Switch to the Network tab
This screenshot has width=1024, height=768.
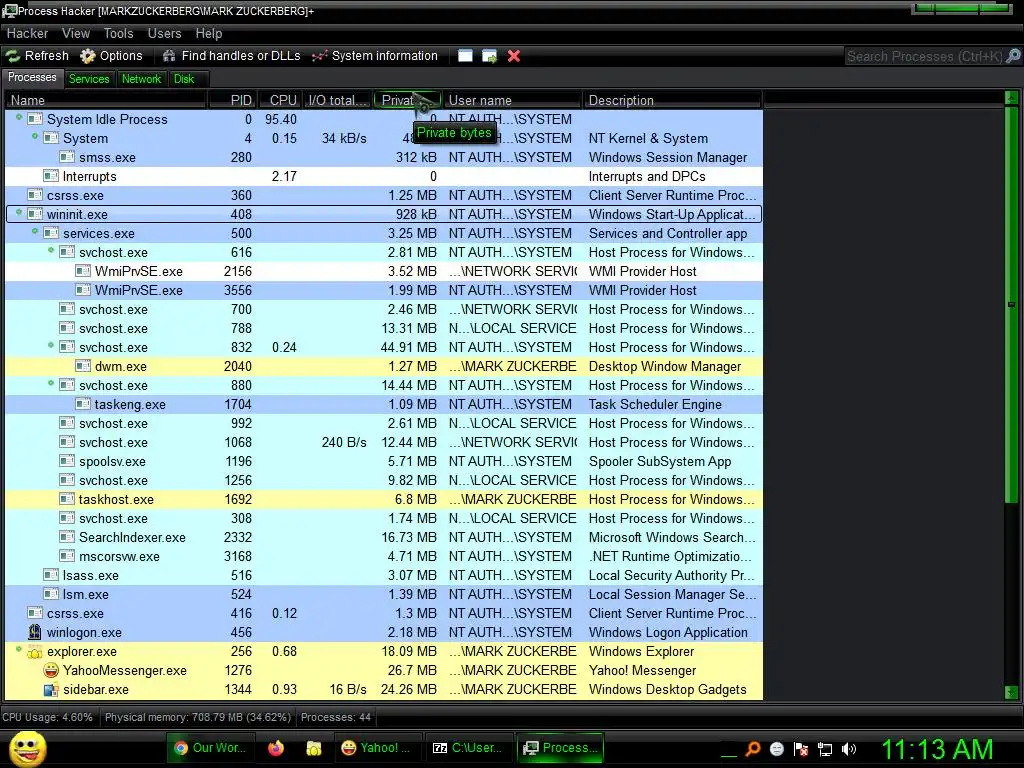(x=141, y=79)
